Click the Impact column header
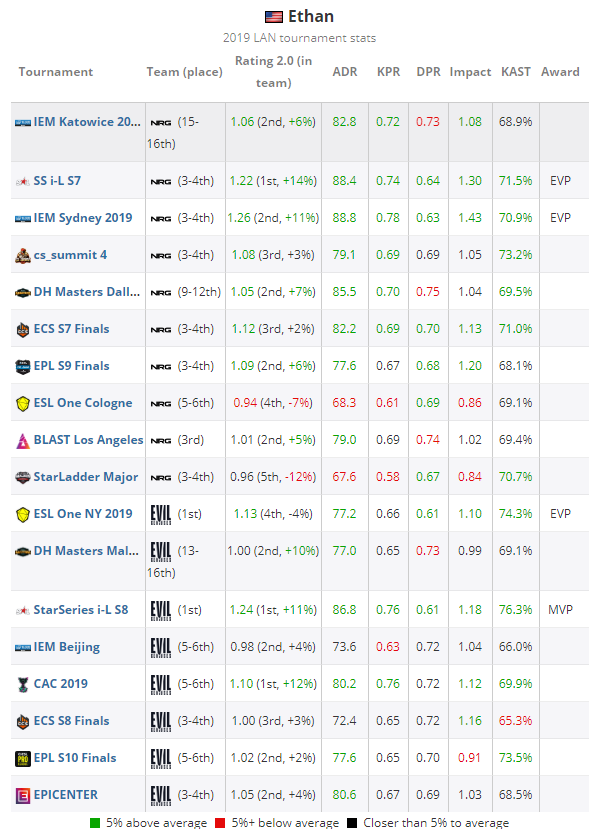 (470, 72)
